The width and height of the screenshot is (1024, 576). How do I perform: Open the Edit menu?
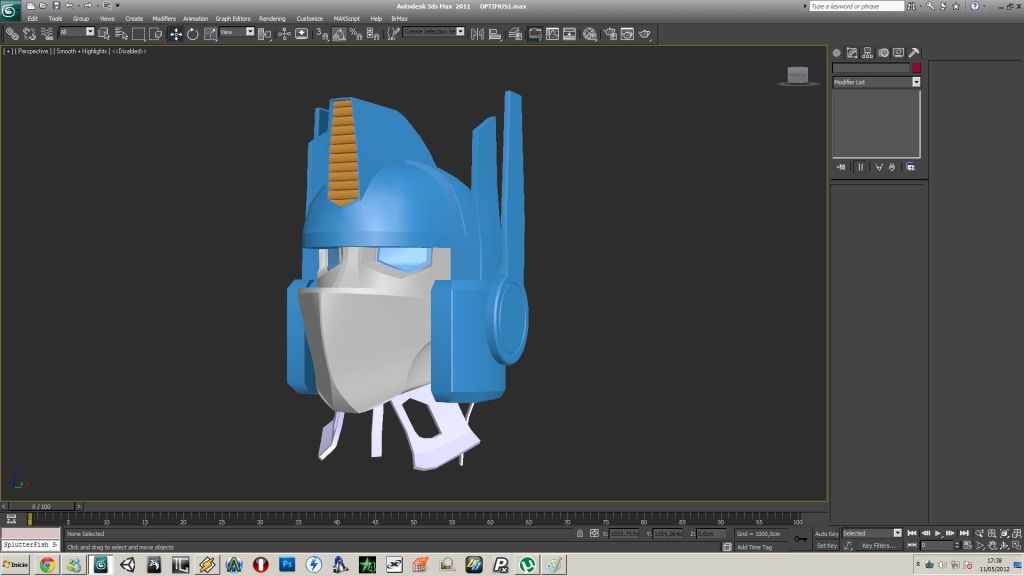pos(33,19)
